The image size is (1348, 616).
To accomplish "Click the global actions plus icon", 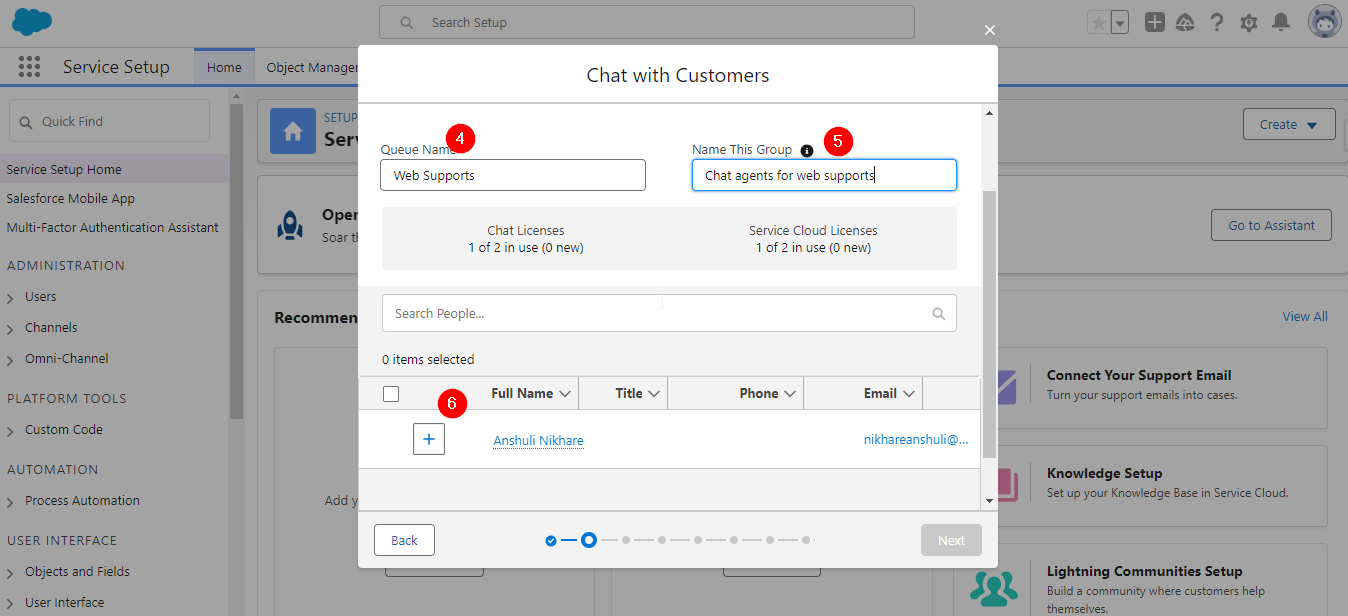I will 1154,20.
